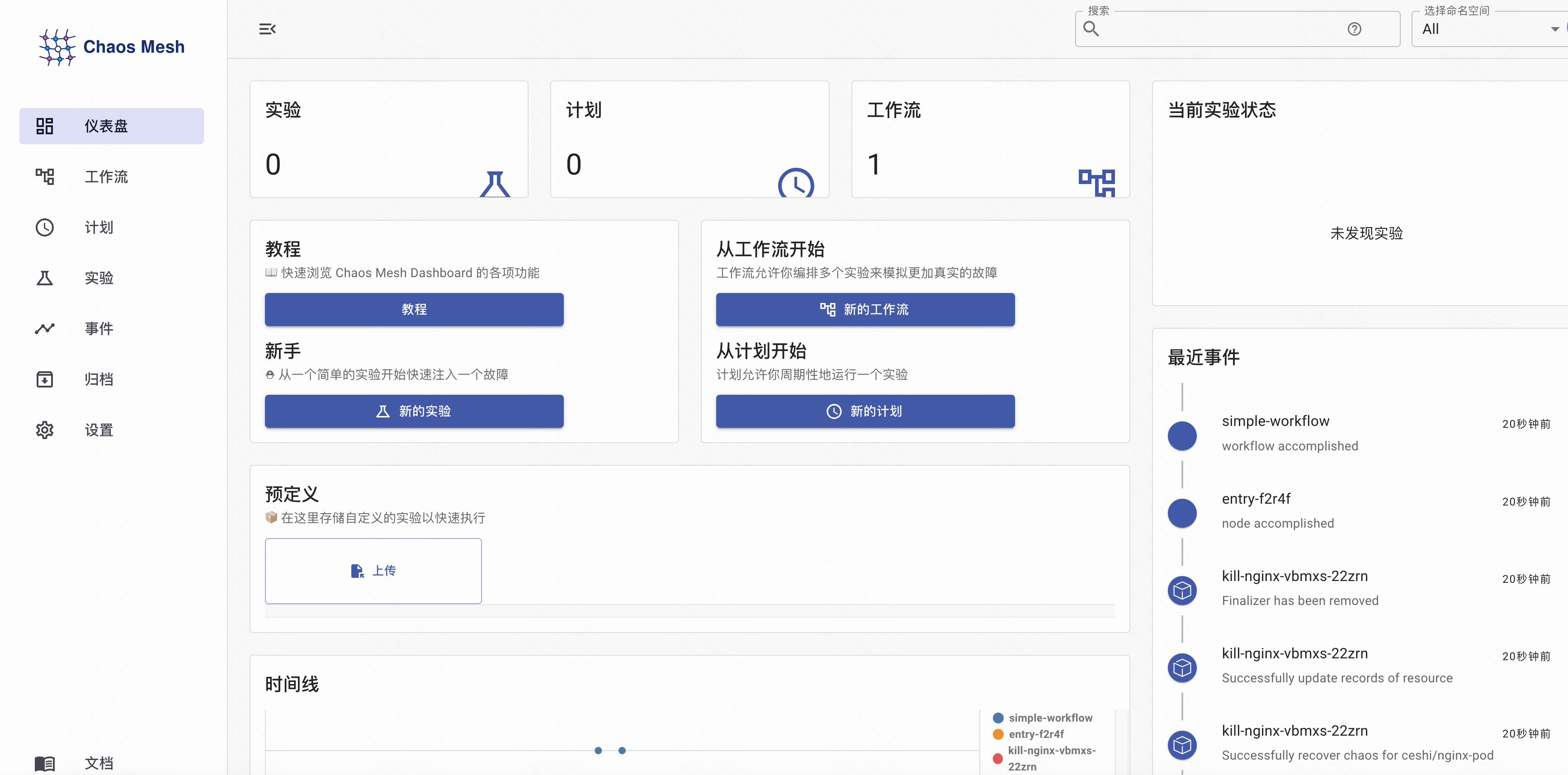Click the Chaos Mesh logo
Screen dimensions: 1568x775
coord(111,47)
